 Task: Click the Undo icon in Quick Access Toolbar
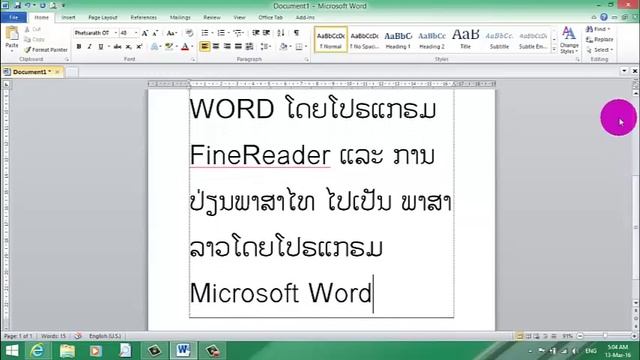(x=28, y=6)
